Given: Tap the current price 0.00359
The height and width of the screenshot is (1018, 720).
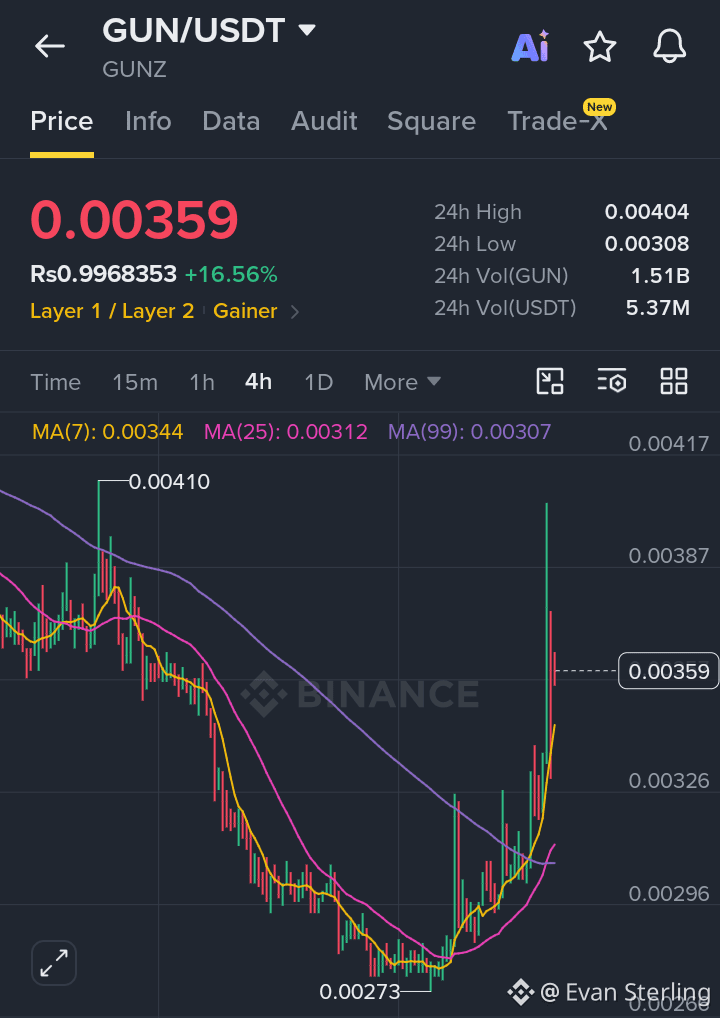Looking at the screenshot, I should pos(134,219).
